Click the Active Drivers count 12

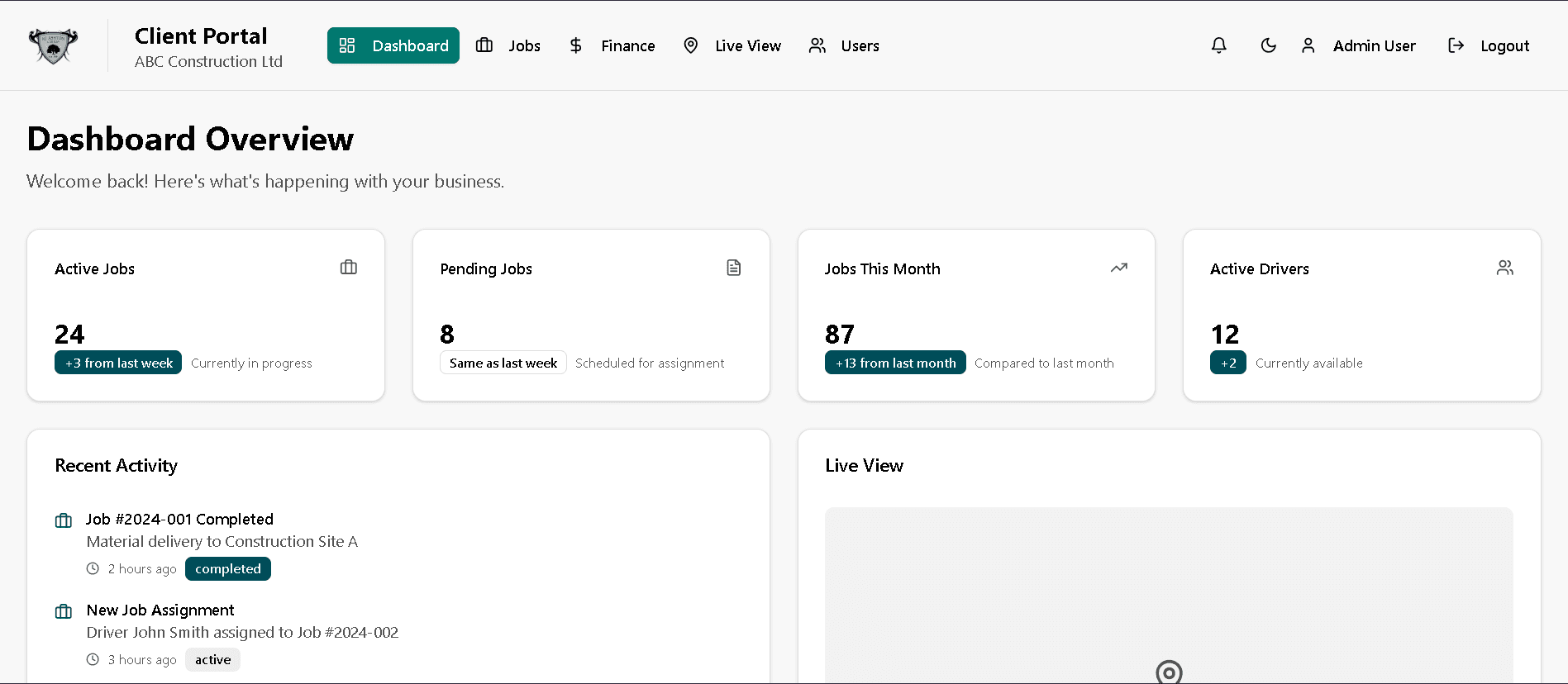point(1225,334)
